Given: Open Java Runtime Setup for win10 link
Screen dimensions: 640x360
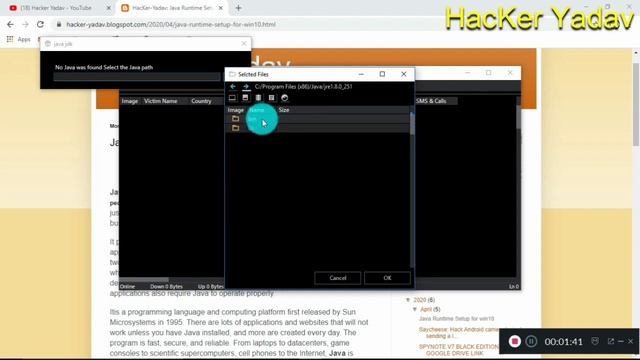Looking at the screenshot, I should (456, 319).
